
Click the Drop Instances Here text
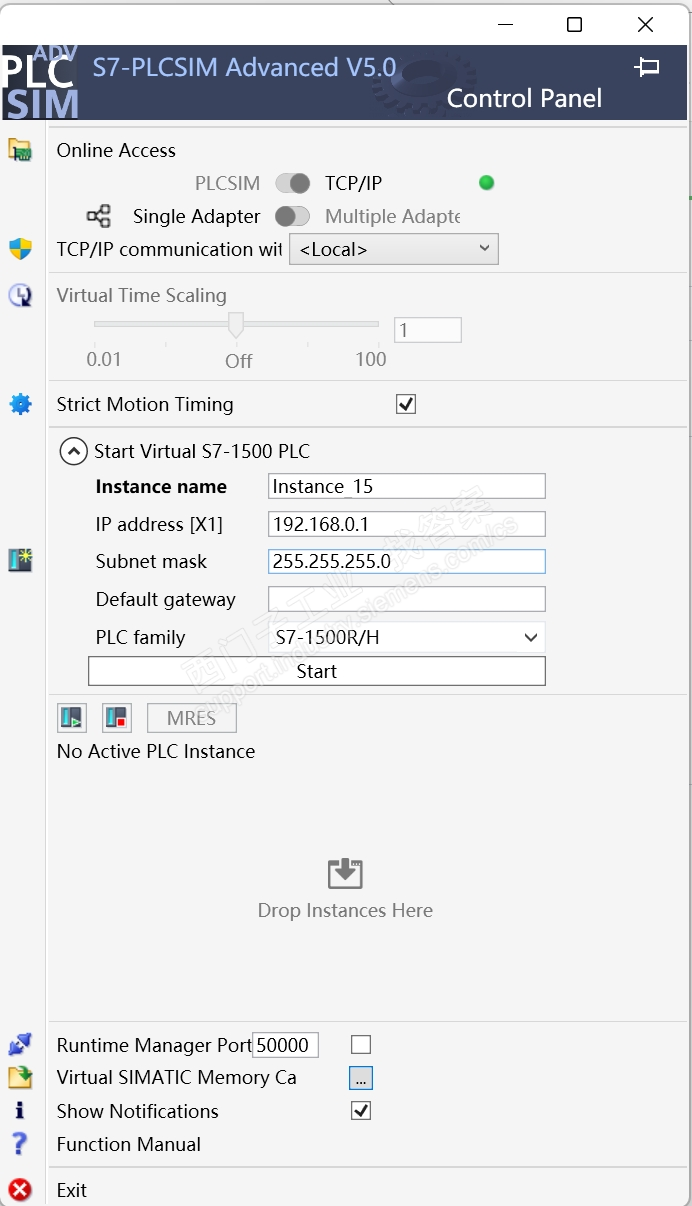click(345, 910)
